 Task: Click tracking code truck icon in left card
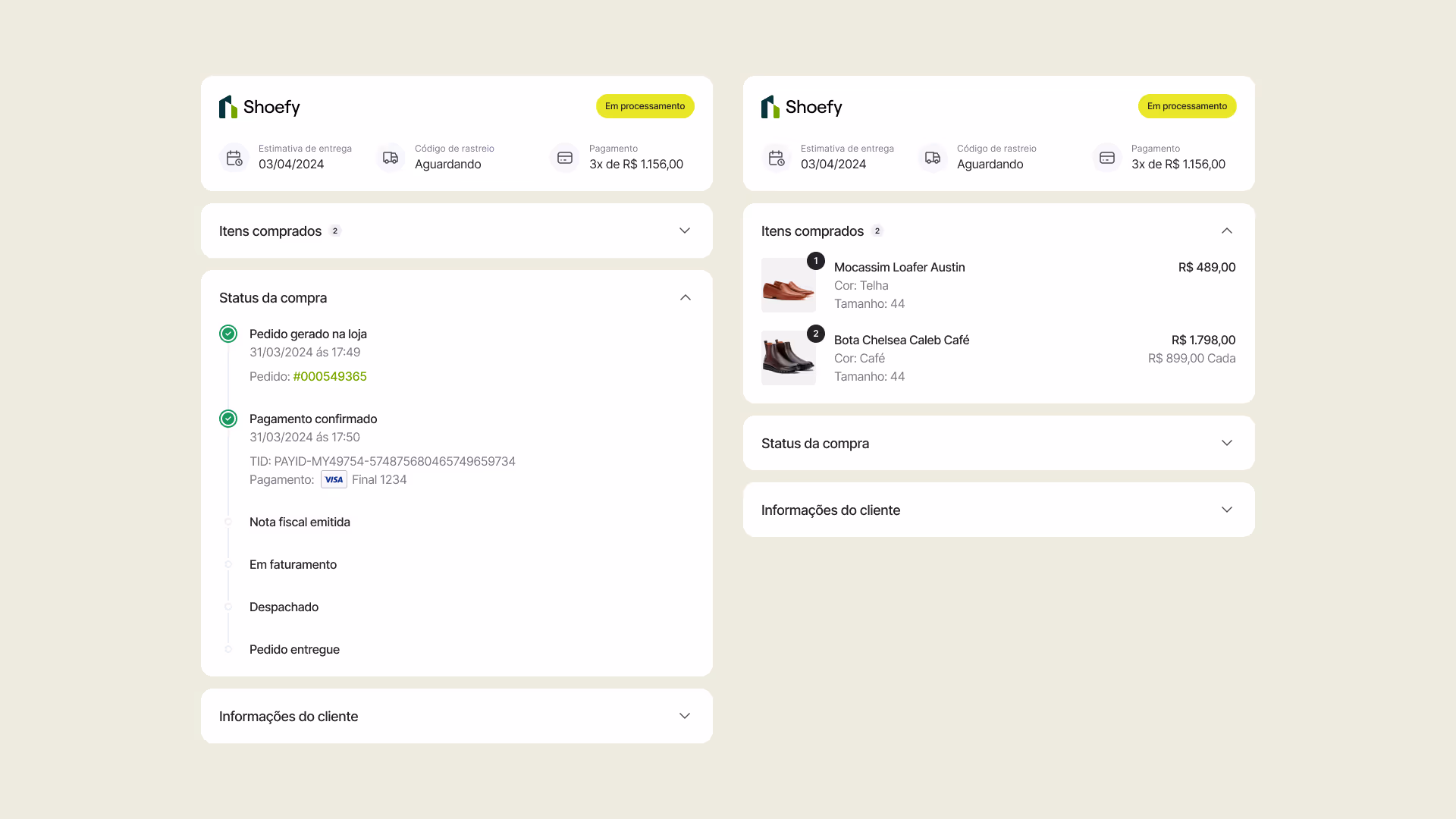point(391,158)
